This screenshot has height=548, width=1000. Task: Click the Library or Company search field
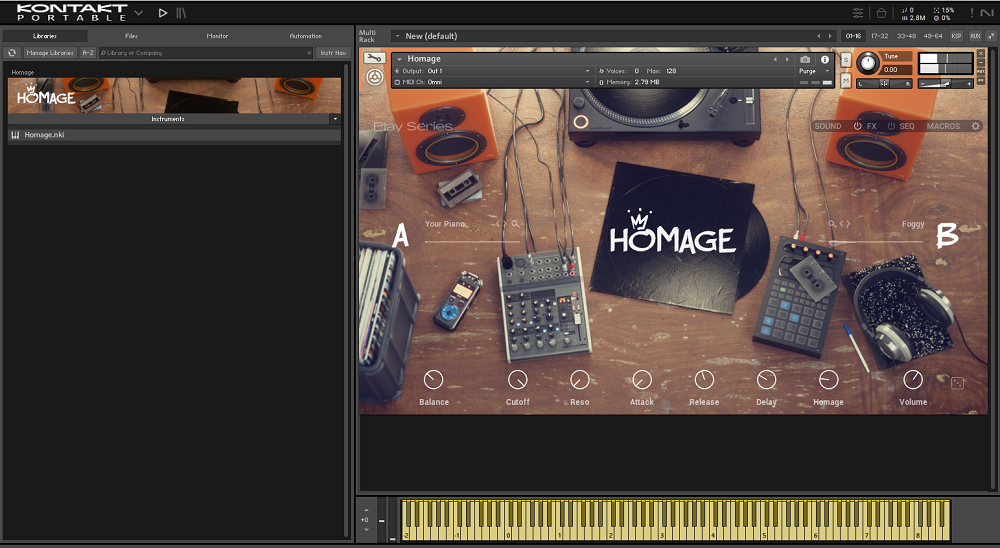click(205, 52)
